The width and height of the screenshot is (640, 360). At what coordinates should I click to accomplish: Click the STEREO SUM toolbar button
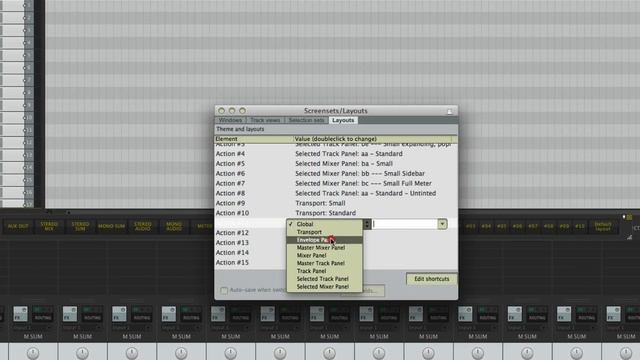[x=80, y=226]
